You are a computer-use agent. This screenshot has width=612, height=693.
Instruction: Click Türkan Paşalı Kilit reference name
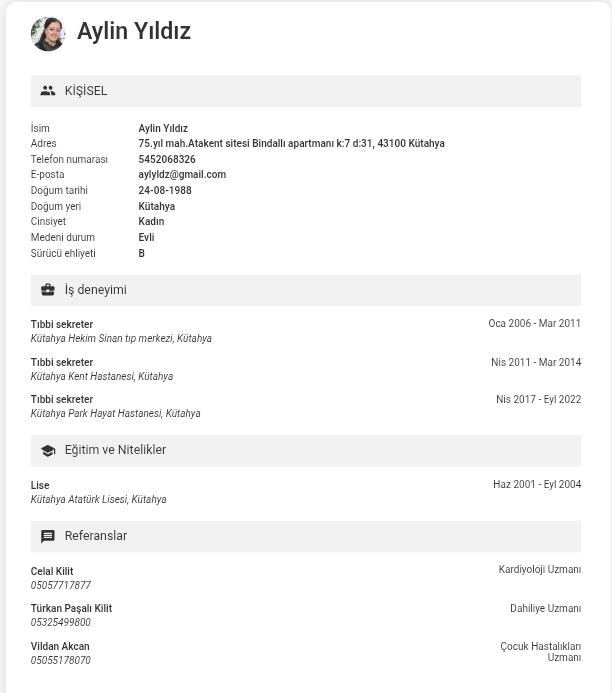tap(71, 609)
